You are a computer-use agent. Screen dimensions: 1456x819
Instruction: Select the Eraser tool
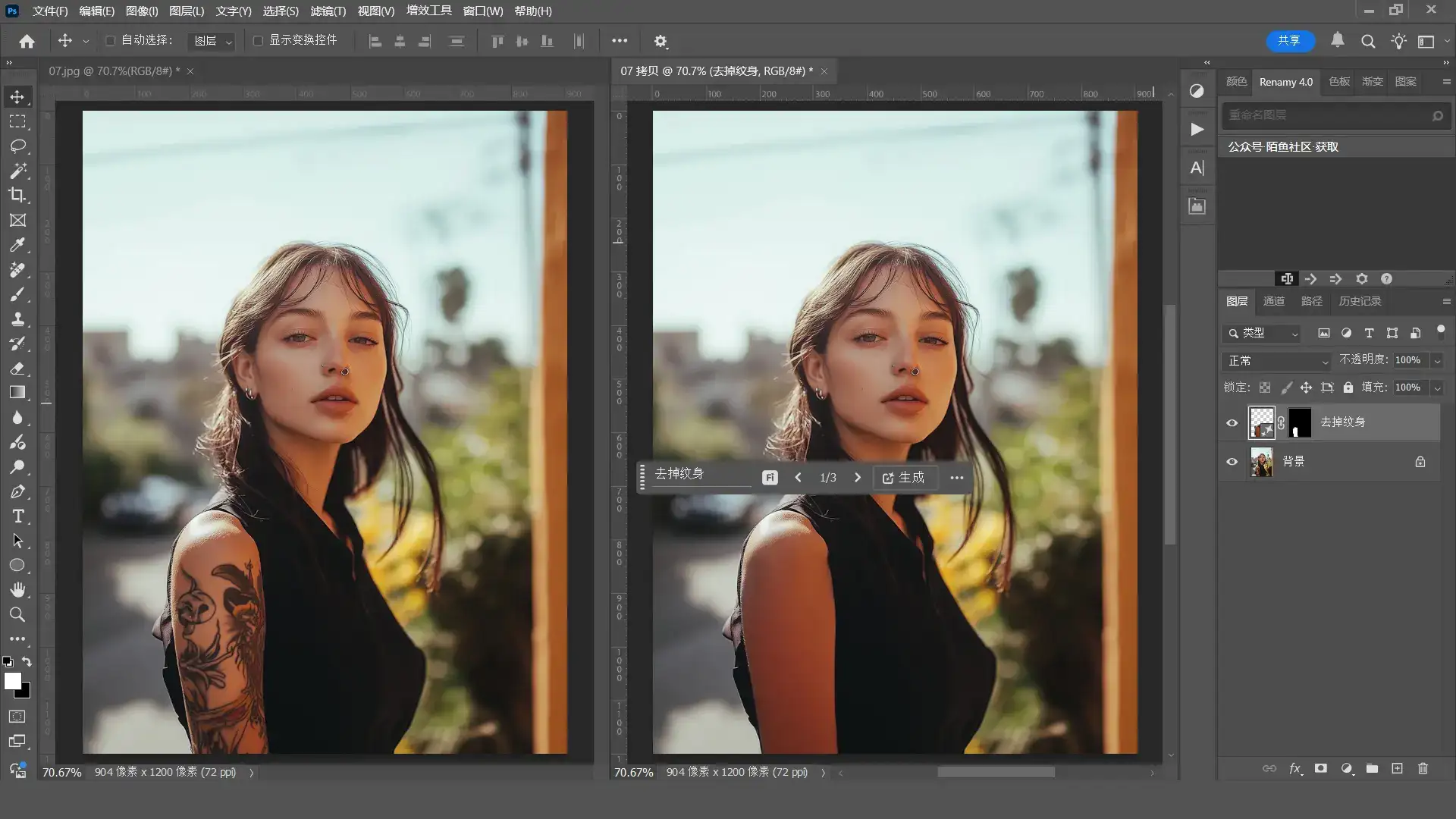click(x=17, y=369)
